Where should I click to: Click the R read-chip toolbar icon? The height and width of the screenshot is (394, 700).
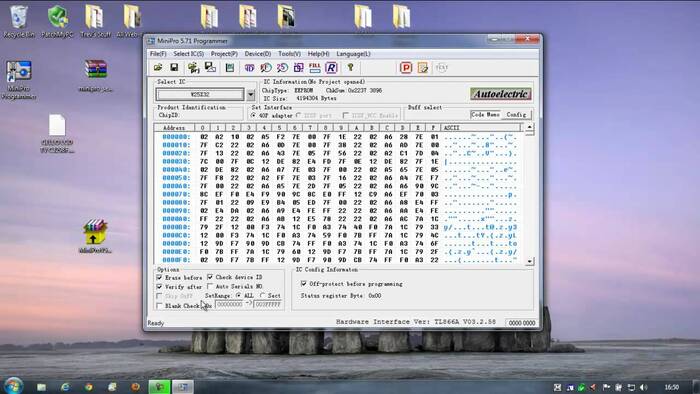click(331, 67)
